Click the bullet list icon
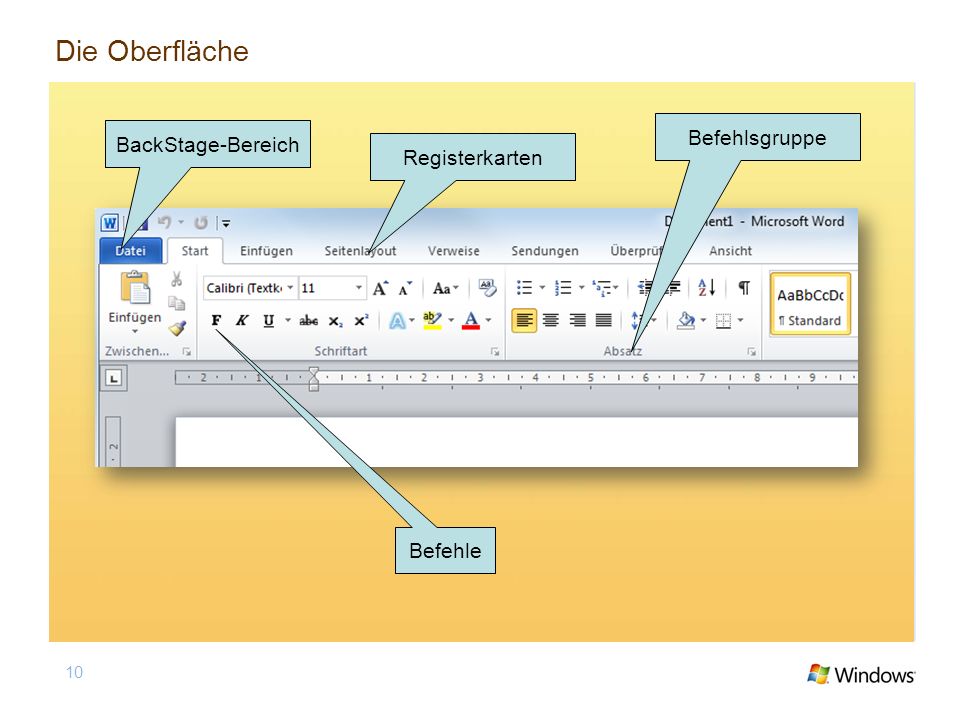 coord(525,288)
